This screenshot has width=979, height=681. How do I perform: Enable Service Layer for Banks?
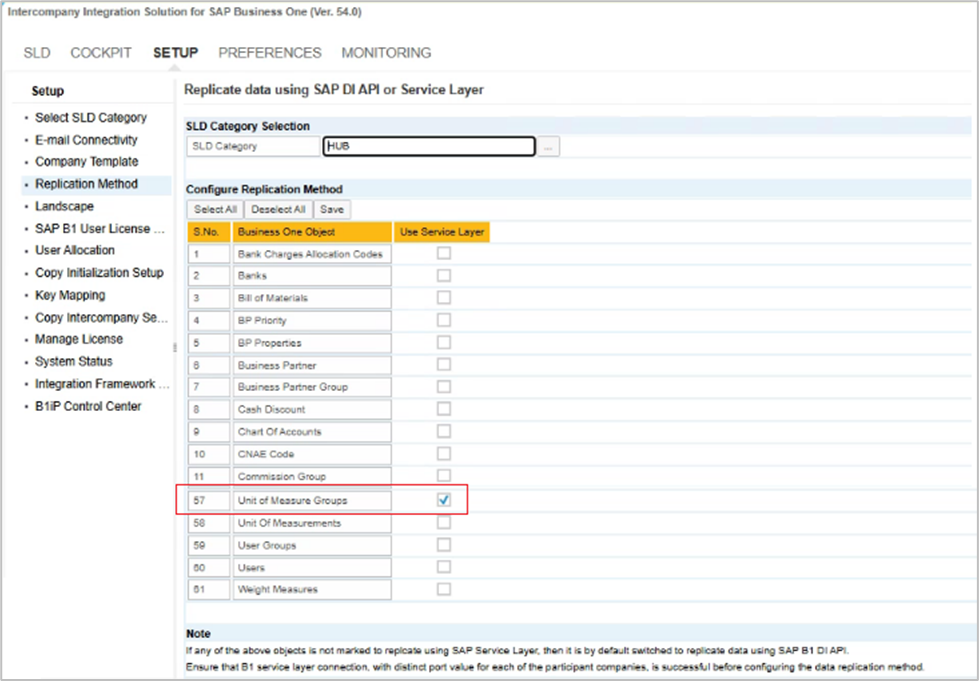click(444, 275)
